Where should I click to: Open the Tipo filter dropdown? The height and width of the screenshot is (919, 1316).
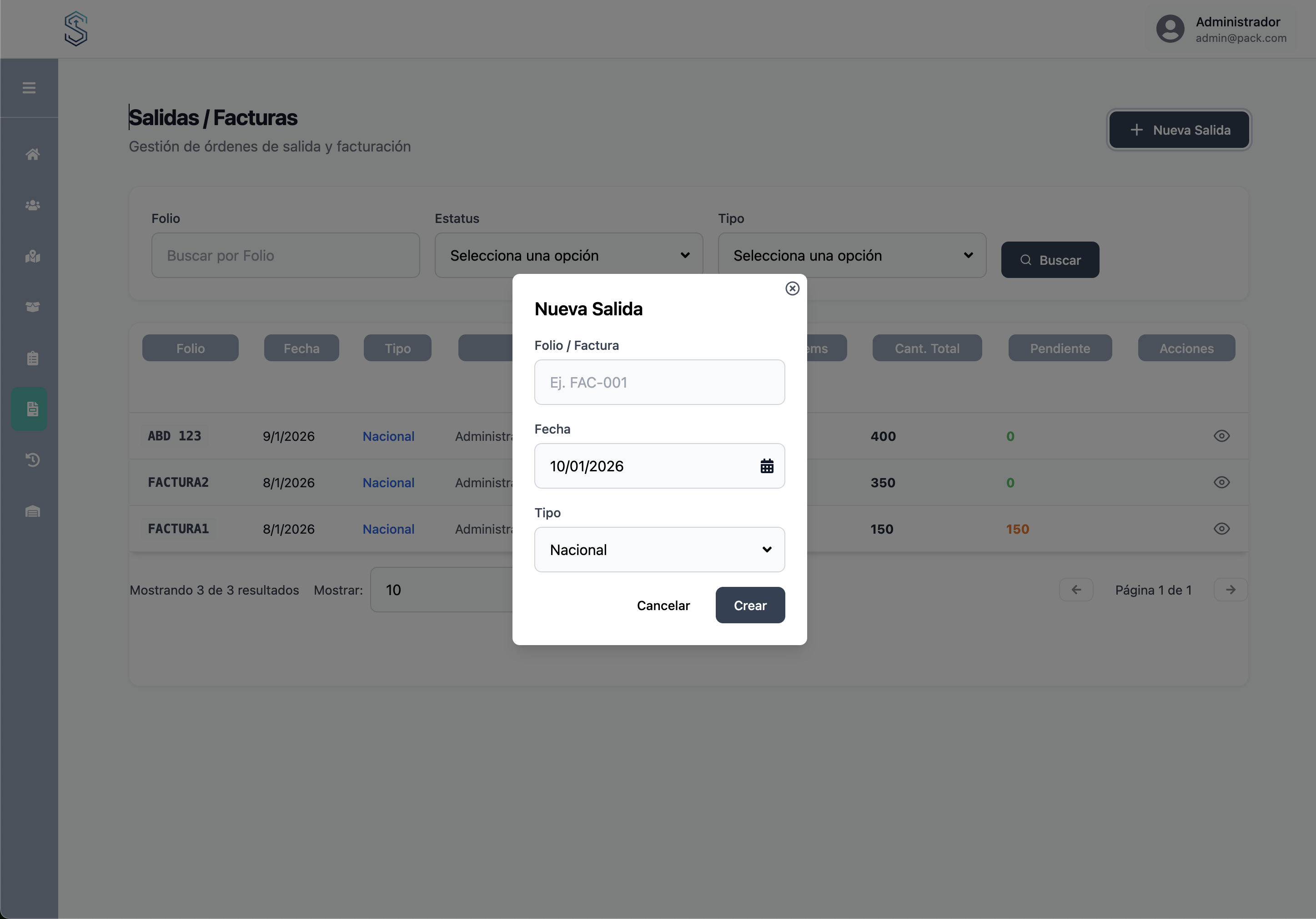pyautogui.click(x=852, y=256)
